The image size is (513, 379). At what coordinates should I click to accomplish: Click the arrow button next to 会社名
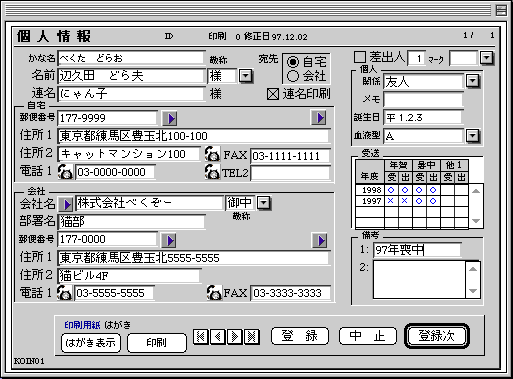coord(66,204)
